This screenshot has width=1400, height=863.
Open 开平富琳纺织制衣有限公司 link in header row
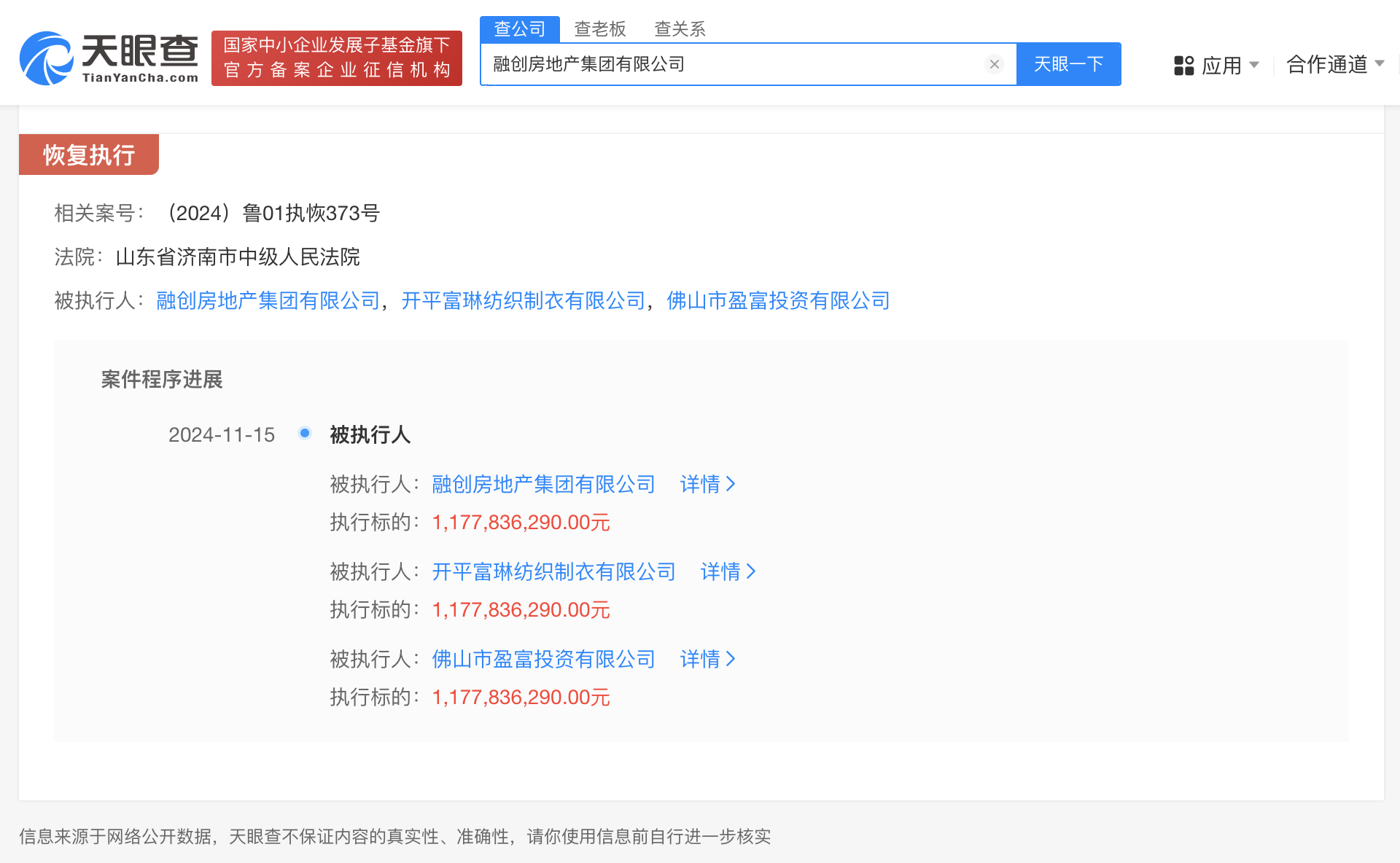click(523, 300)
